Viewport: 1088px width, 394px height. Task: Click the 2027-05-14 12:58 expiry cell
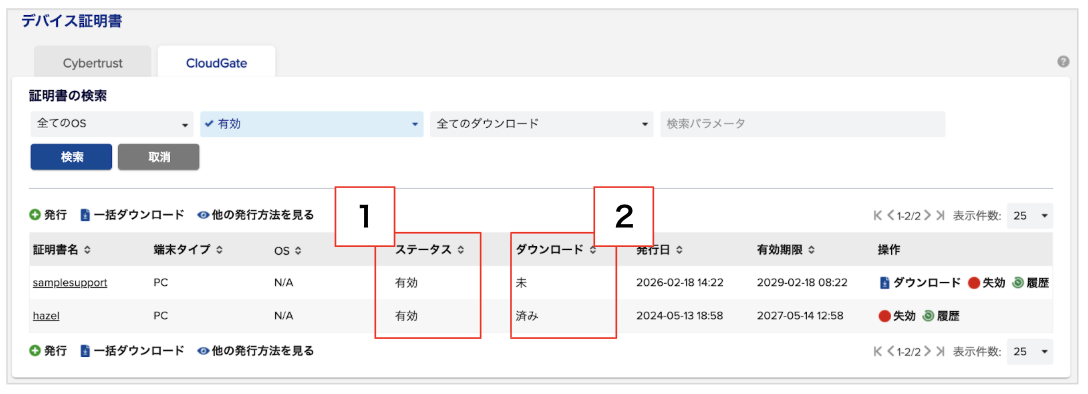(800, 316)
